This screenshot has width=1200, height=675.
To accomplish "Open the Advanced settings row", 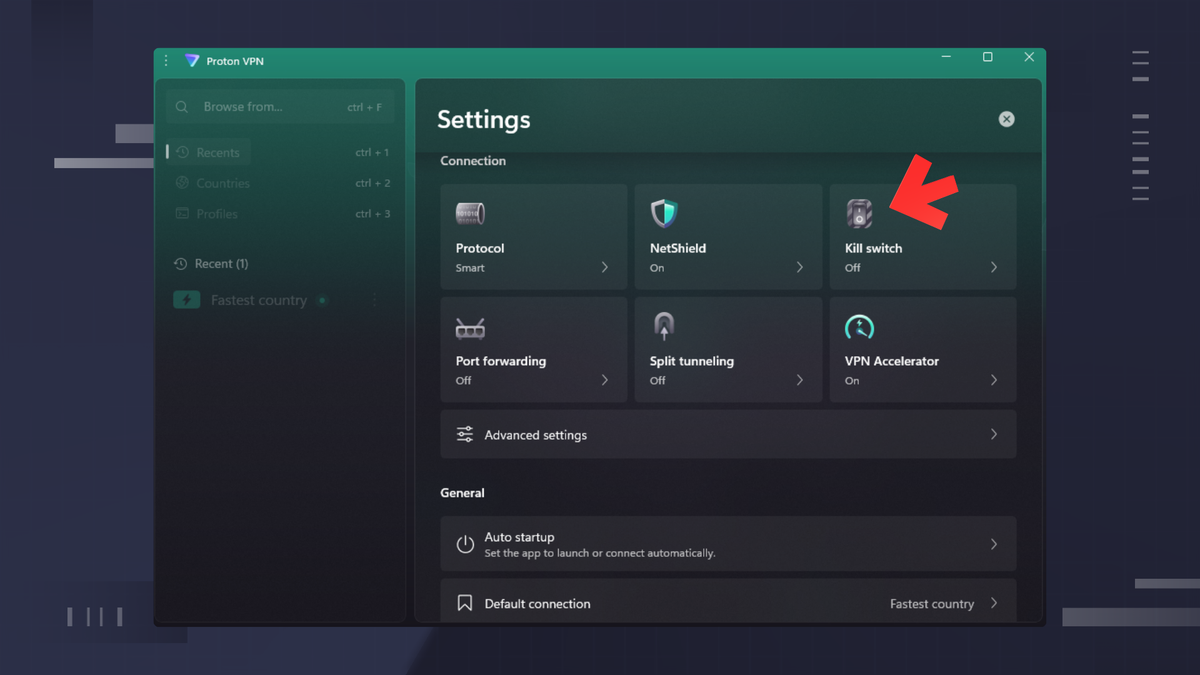I will click(728, 434).
